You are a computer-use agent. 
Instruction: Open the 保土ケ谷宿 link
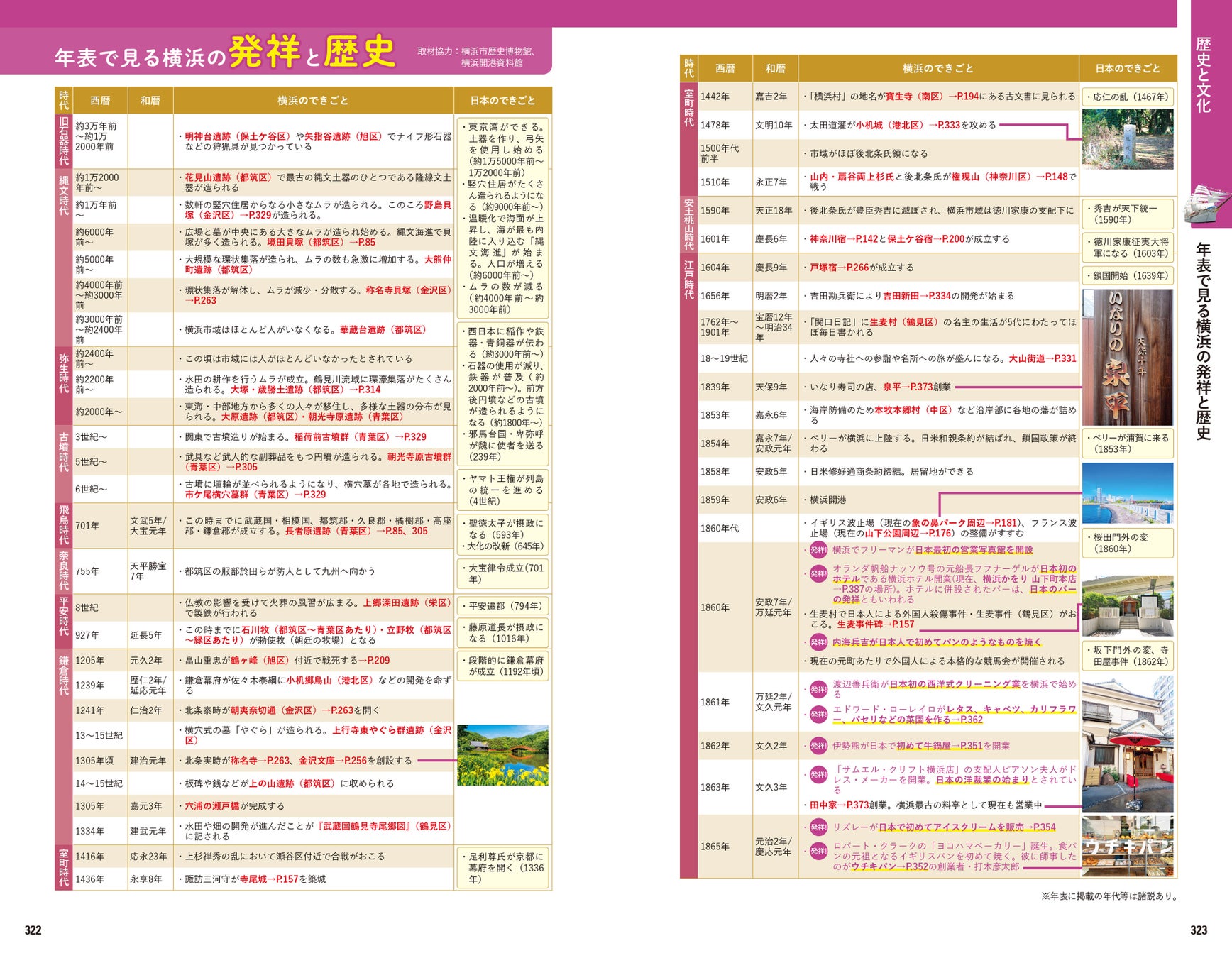pos(910,239)
